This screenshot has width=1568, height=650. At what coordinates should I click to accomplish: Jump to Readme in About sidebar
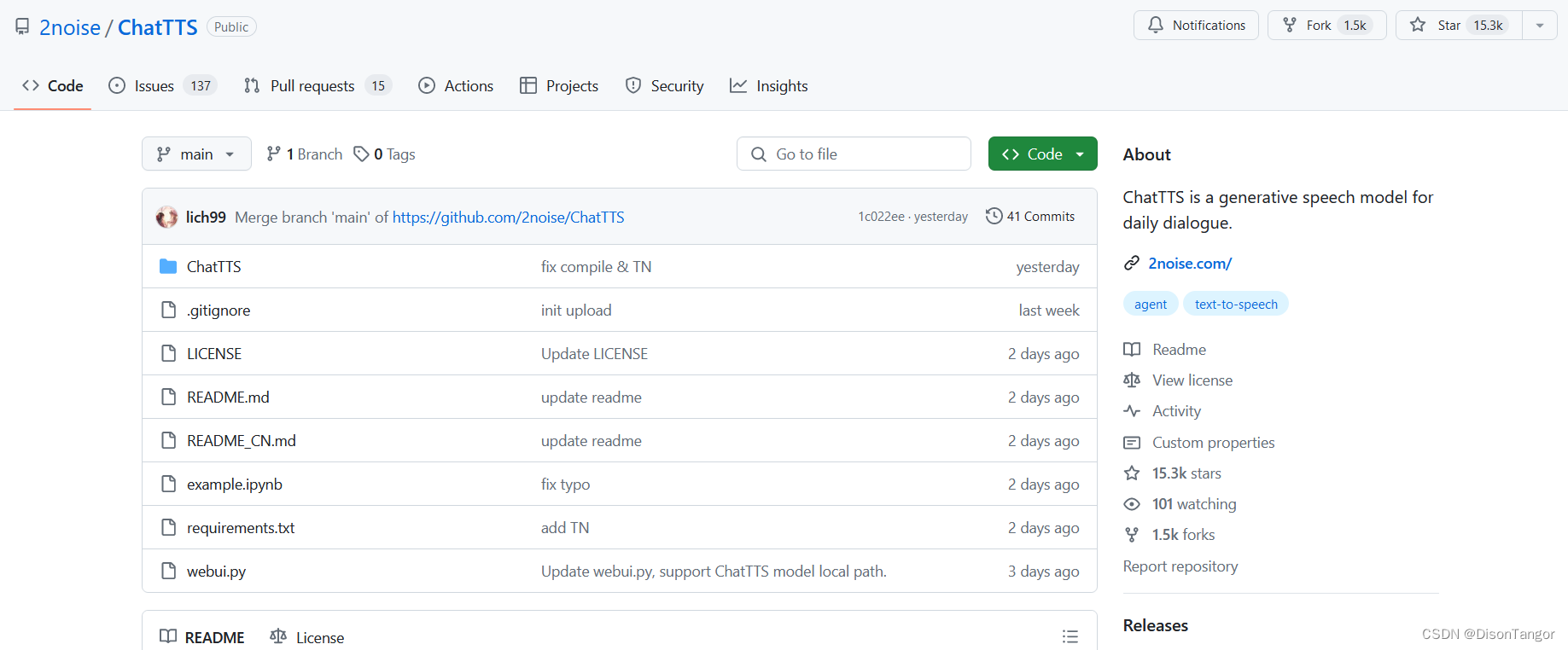click(x=1165, y=350)
